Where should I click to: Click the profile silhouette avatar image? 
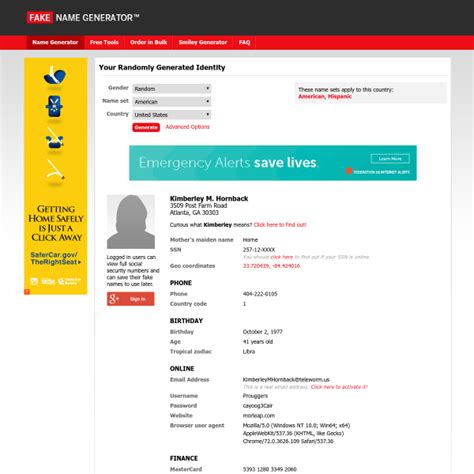click(131, 222)
